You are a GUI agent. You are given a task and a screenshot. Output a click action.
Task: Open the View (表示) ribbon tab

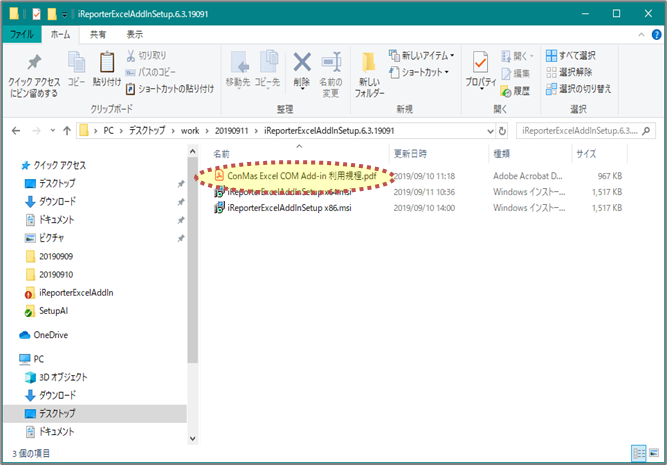(x=134, y=34)
